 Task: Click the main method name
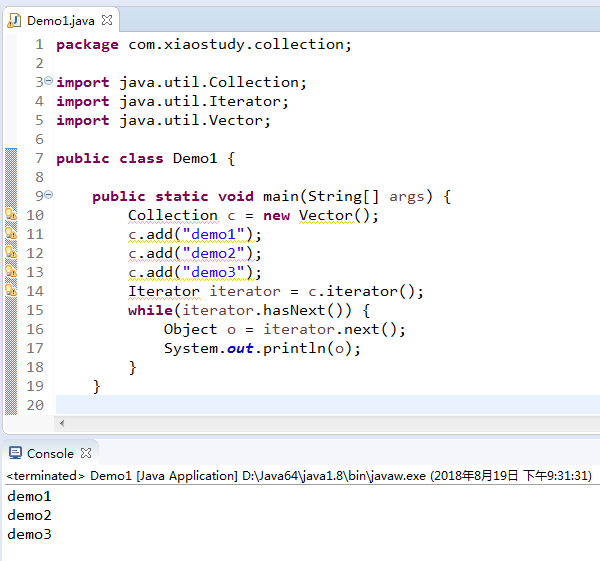tap(280, 196)
